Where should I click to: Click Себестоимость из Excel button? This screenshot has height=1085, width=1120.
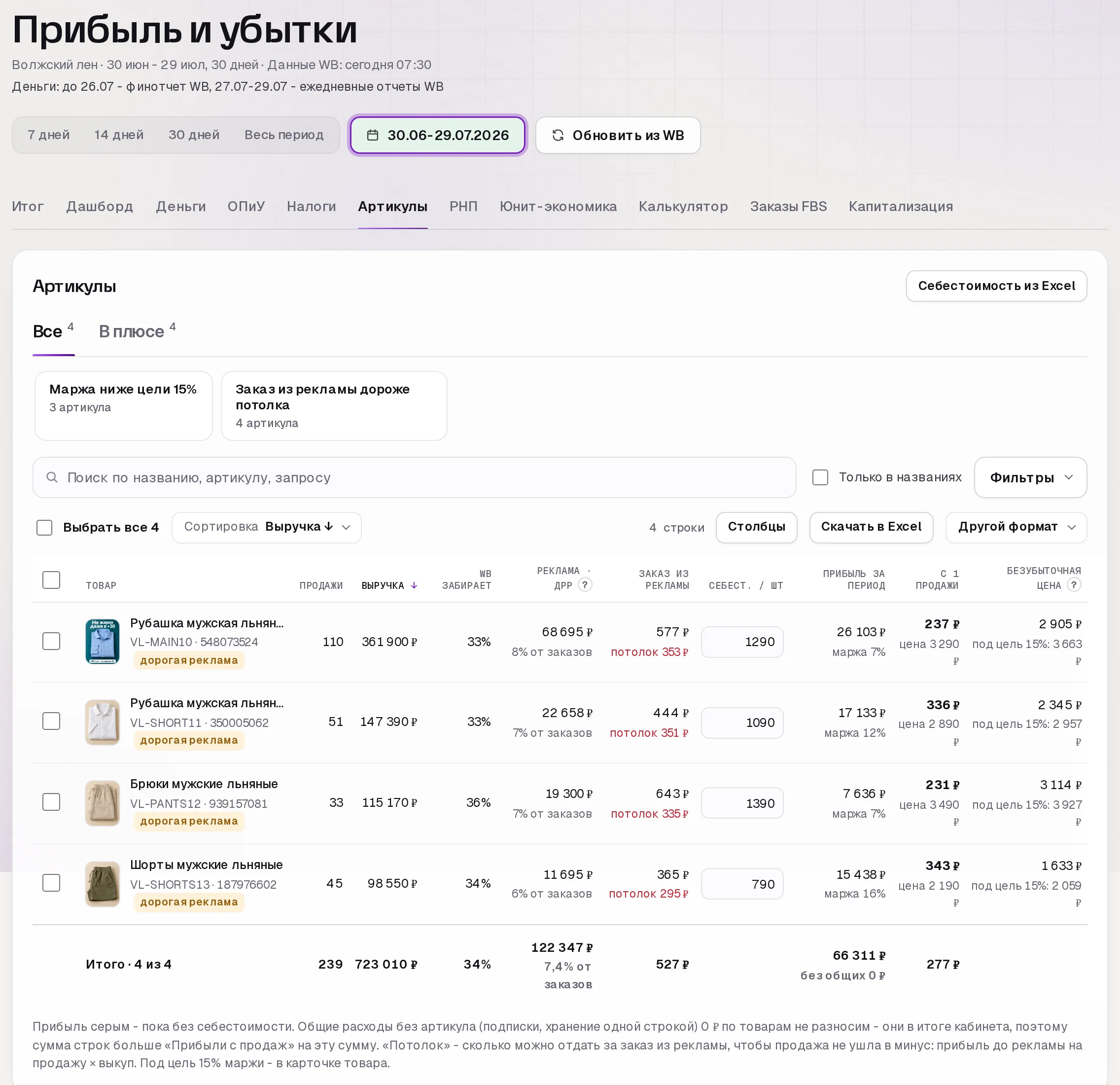(x=996, y=286)
